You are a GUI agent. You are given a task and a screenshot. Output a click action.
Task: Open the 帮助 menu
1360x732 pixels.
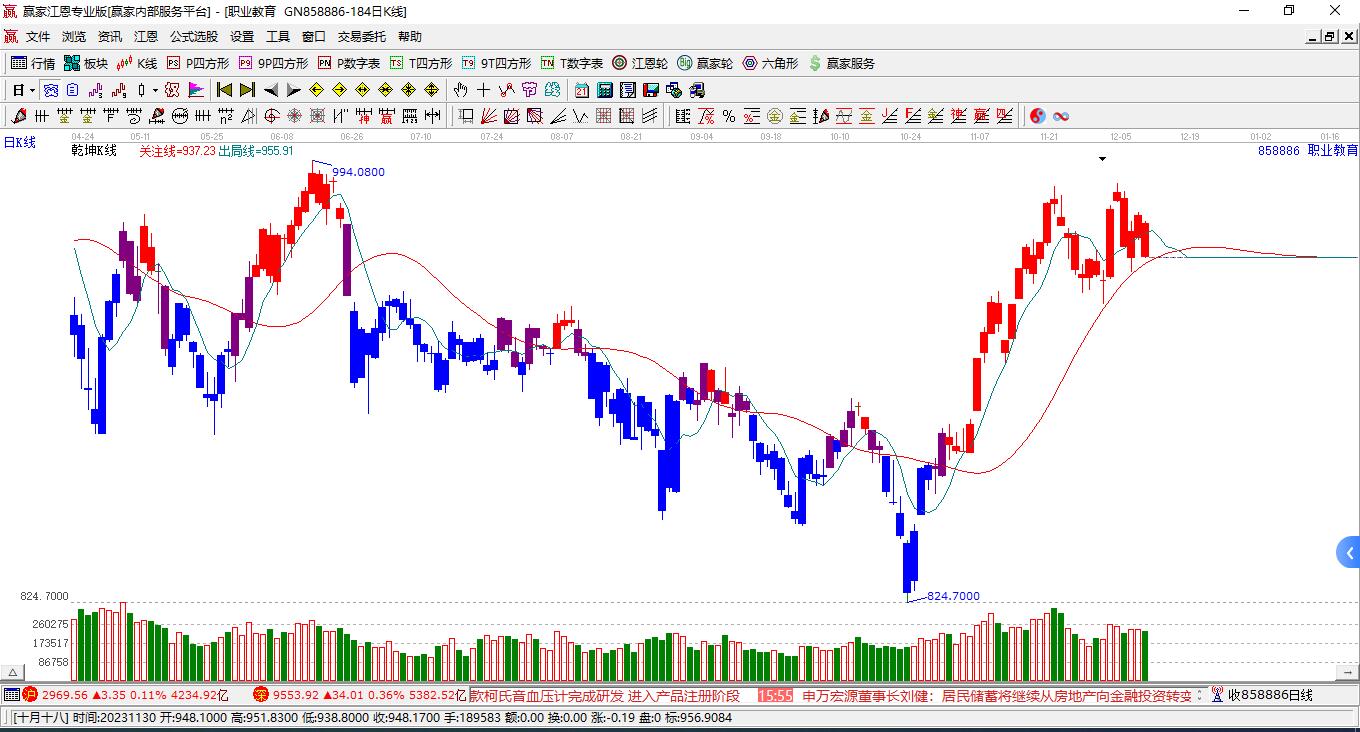coord(410,37)
